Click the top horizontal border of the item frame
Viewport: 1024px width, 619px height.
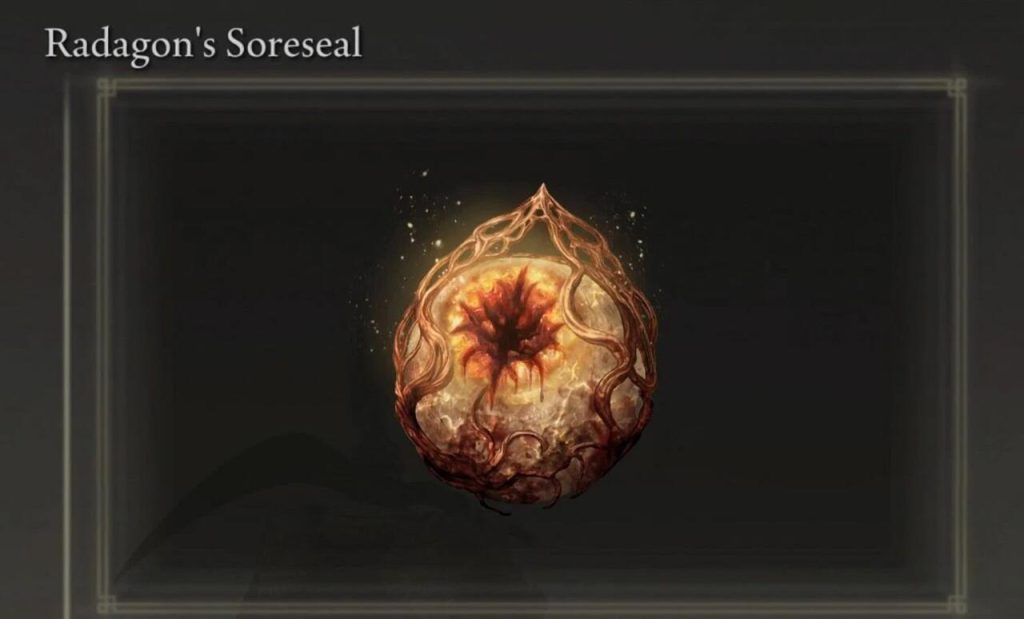tap(532, 85)
